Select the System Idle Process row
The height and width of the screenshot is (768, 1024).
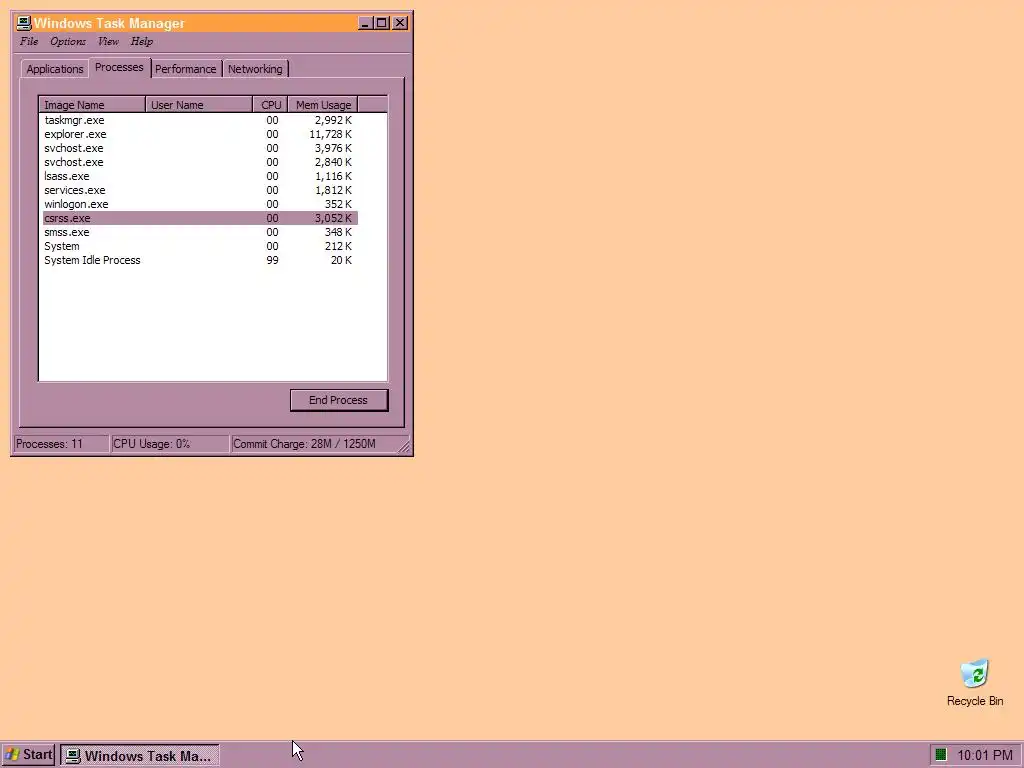coord(200,261)
